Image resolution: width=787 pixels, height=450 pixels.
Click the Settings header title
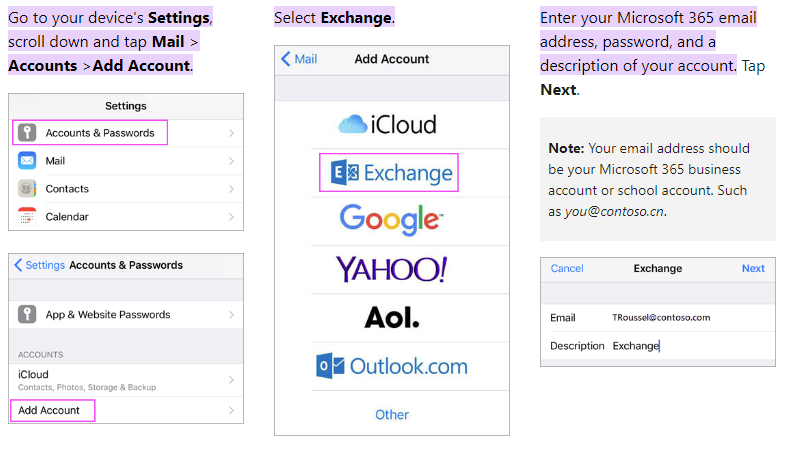point(126,106)
